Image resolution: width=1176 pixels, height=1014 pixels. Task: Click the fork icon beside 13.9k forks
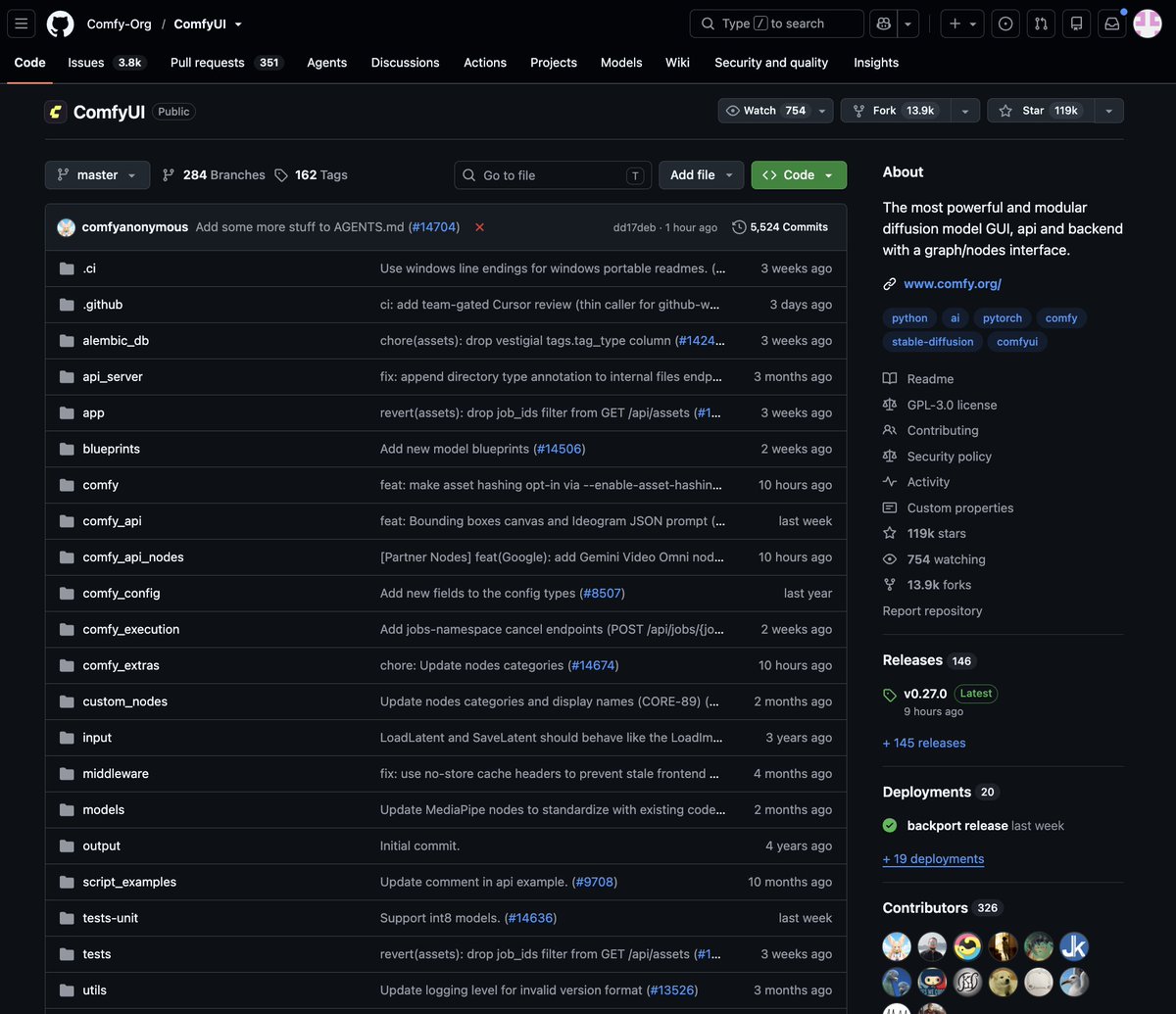[x=890, y=585]
